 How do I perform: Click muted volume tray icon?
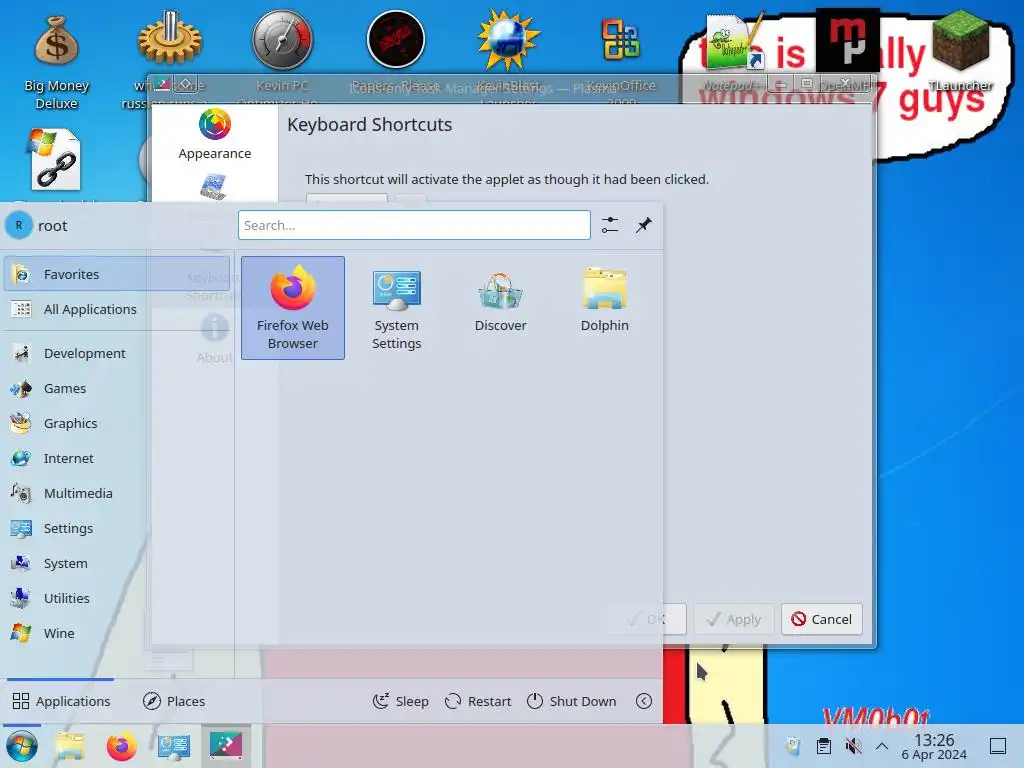click(x=853, y=746)
